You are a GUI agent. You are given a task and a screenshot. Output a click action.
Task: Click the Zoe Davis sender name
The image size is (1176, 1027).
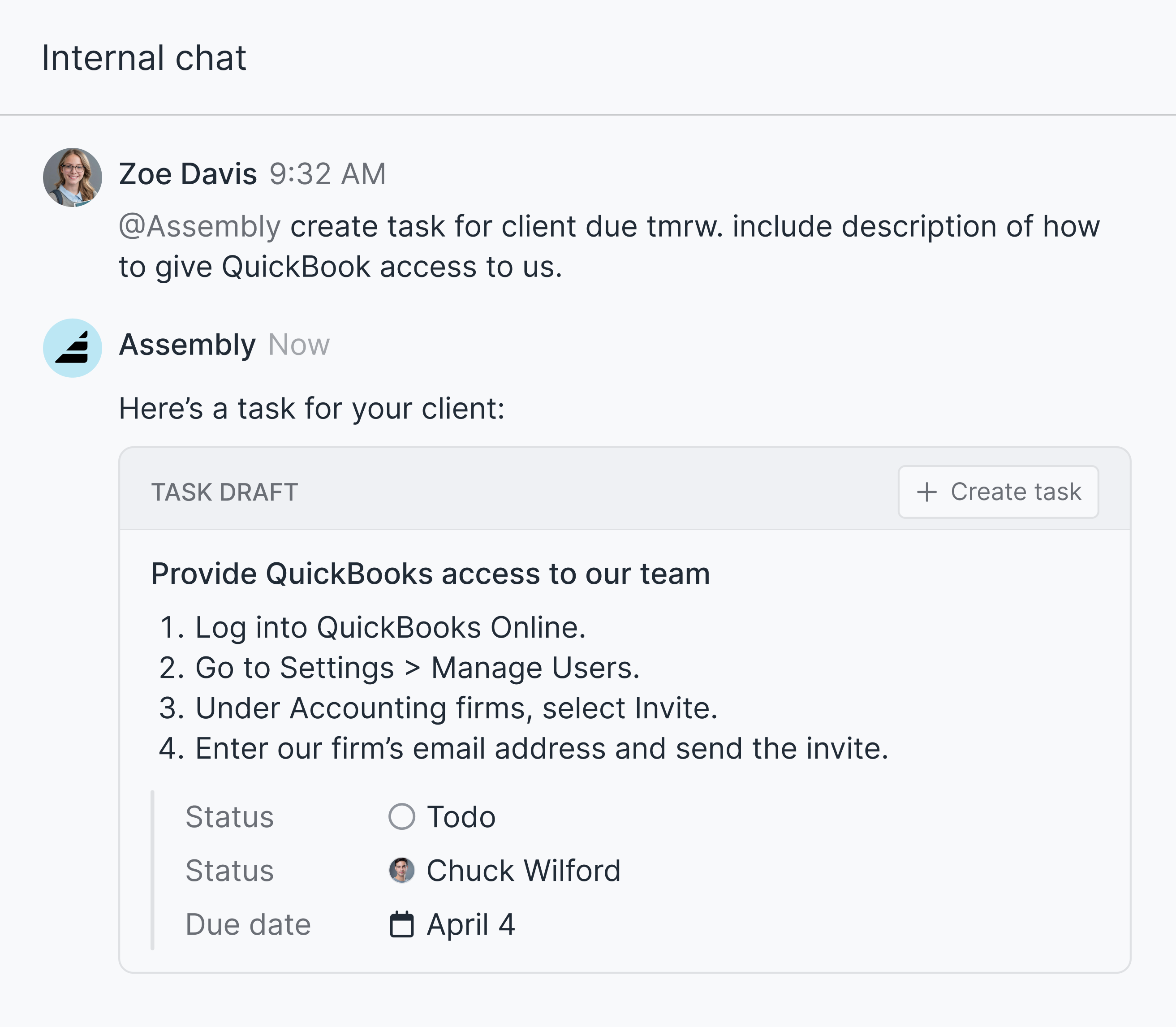pos(187,174)
